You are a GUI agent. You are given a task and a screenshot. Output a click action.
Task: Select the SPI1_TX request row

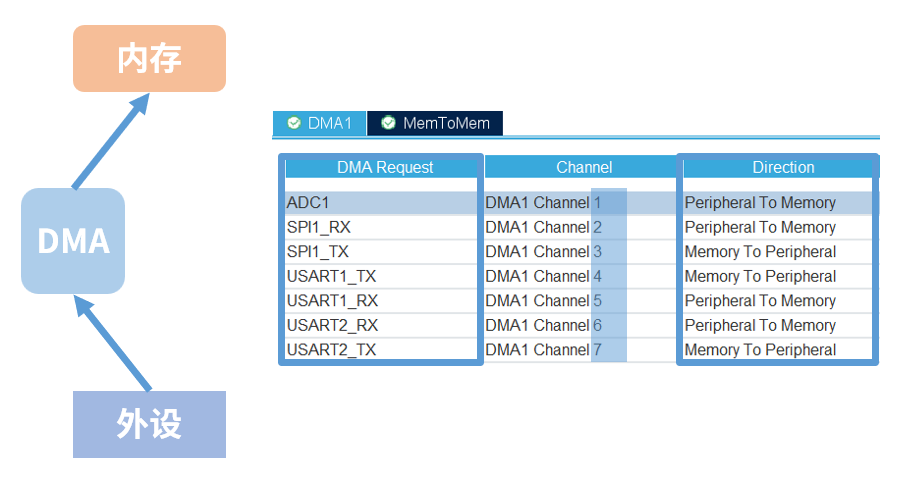[381, 252]
